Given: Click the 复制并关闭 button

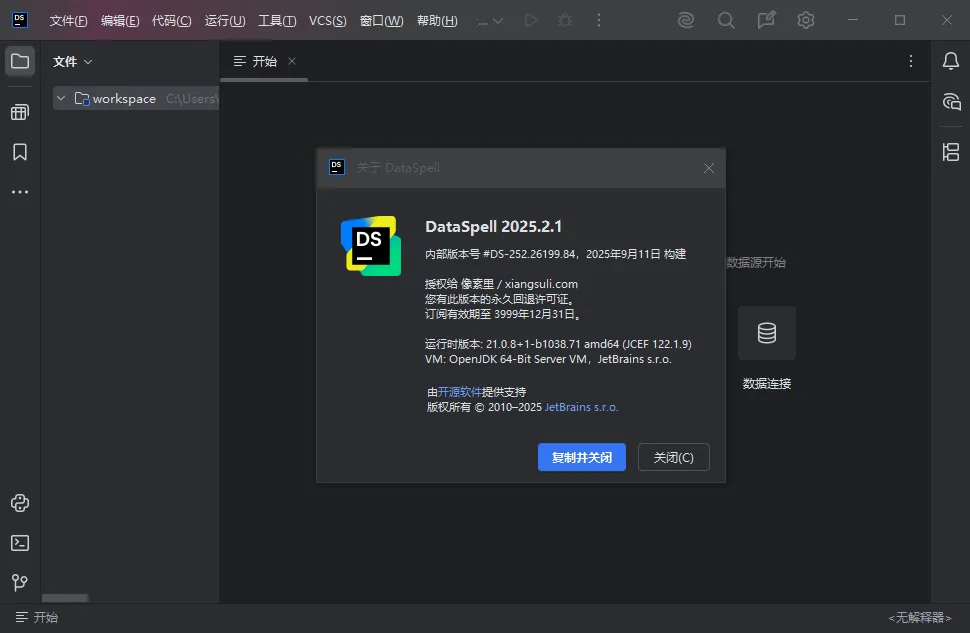Looking at the screenshot, I should tap(581, 457).
